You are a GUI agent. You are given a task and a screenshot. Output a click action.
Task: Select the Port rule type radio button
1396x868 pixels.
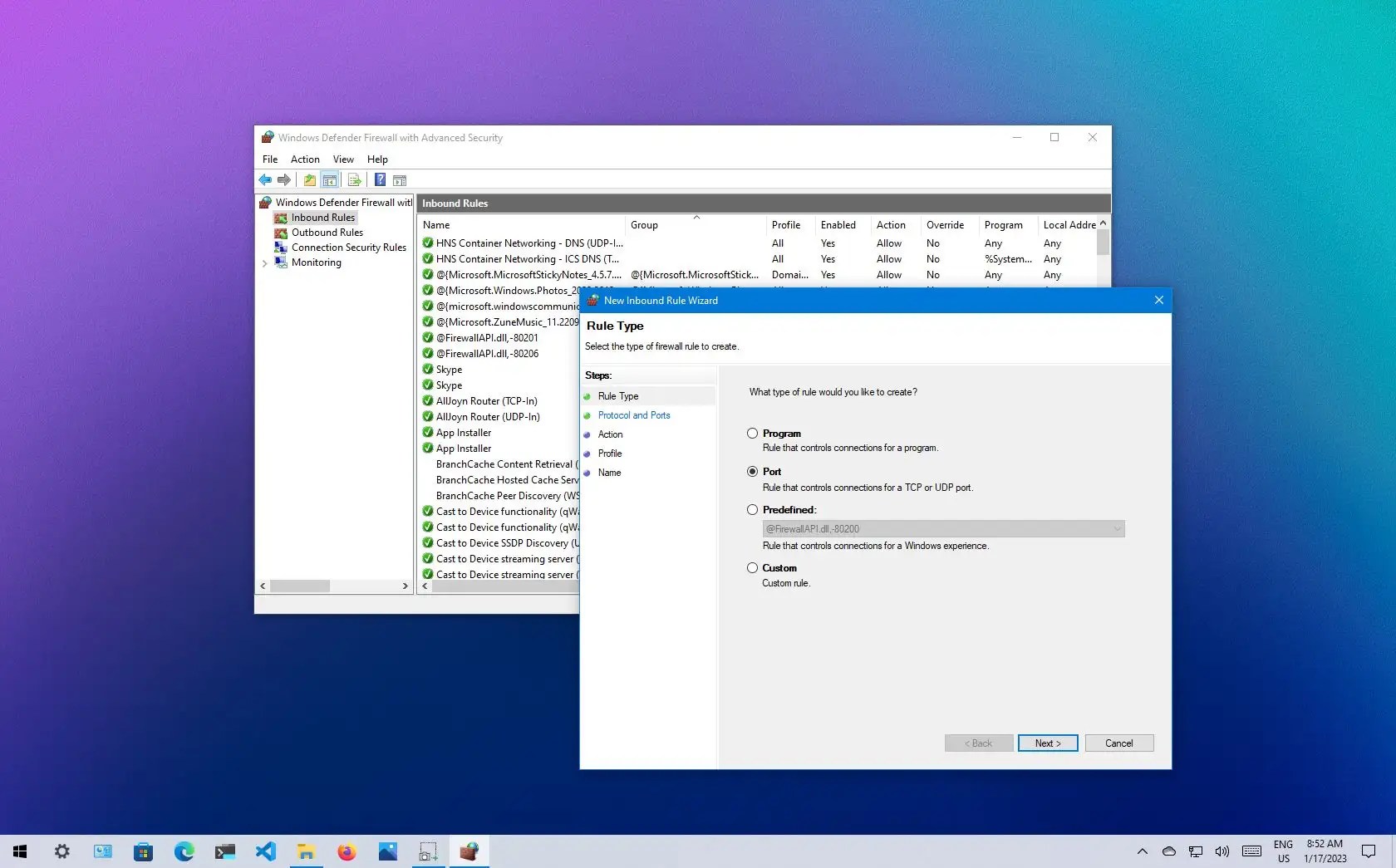coord(752,471)
